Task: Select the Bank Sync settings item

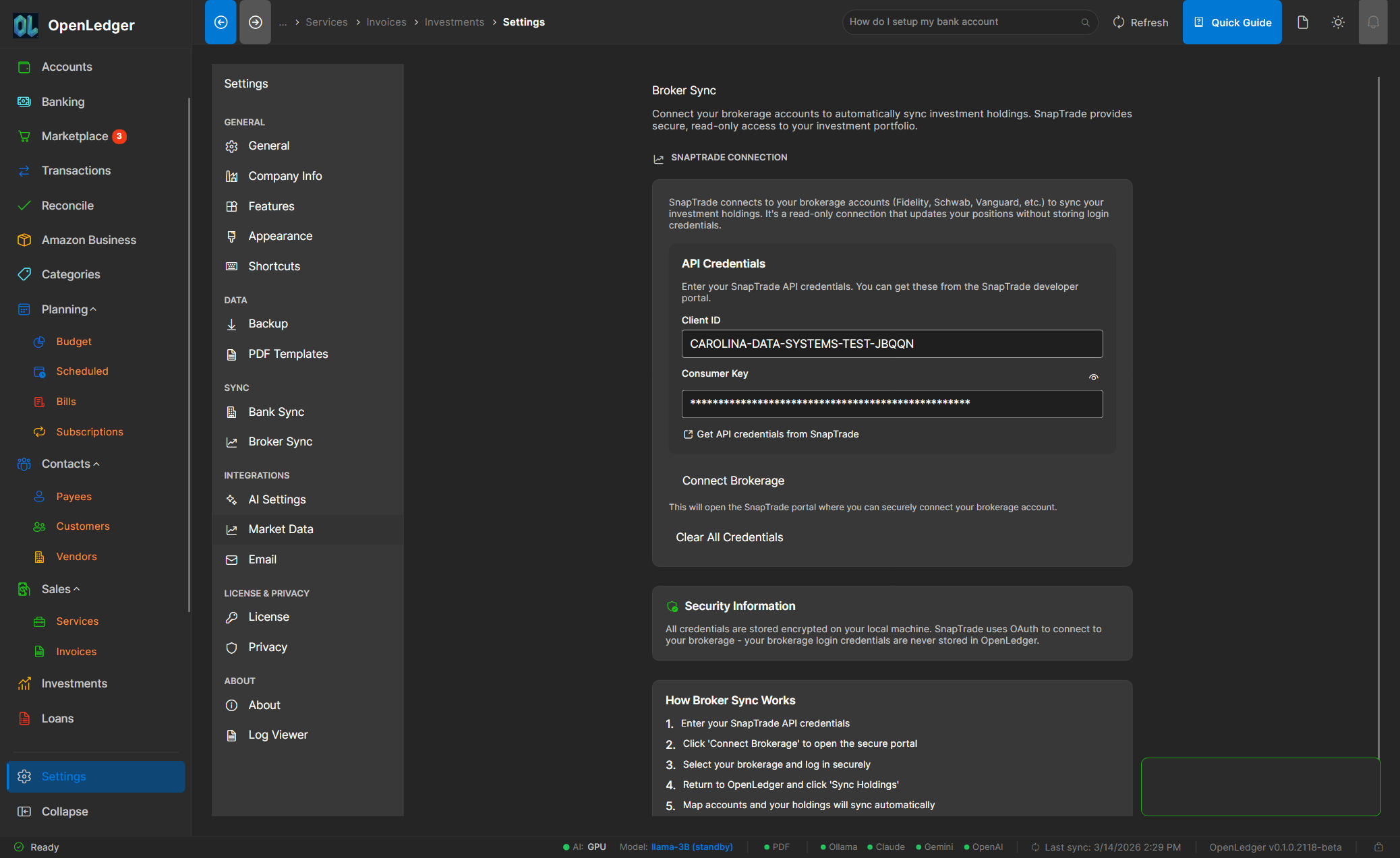Action: tap(276, 411)
